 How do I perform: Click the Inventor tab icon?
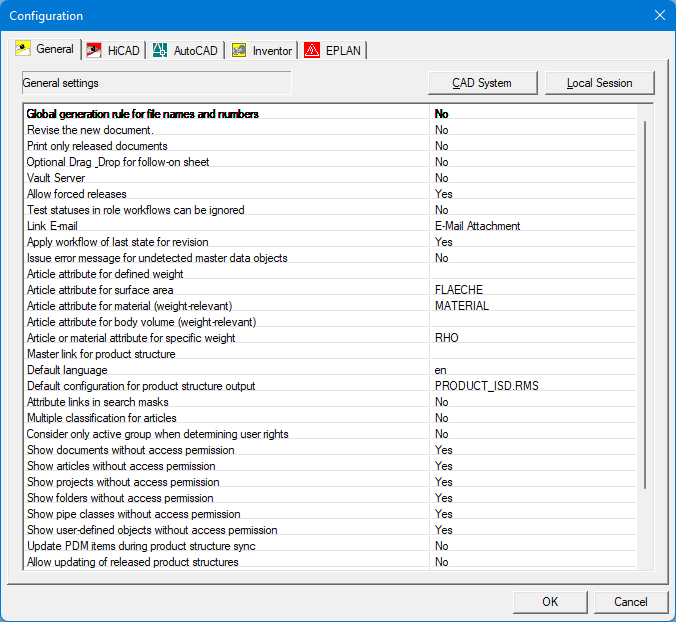(239, 50)
